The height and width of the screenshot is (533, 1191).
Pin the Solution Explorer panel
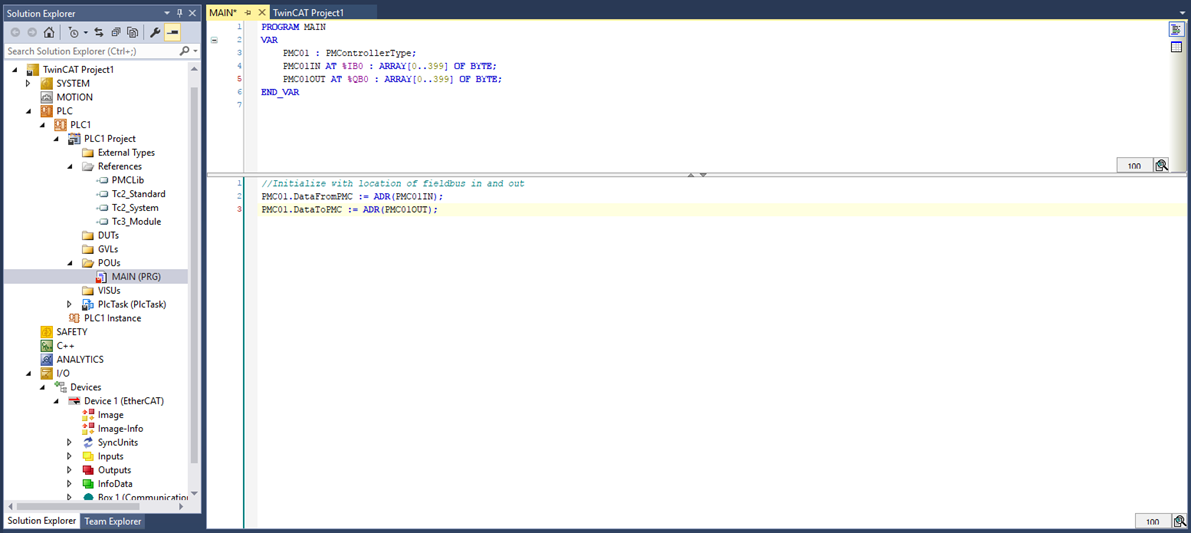(x=179, y=13)
